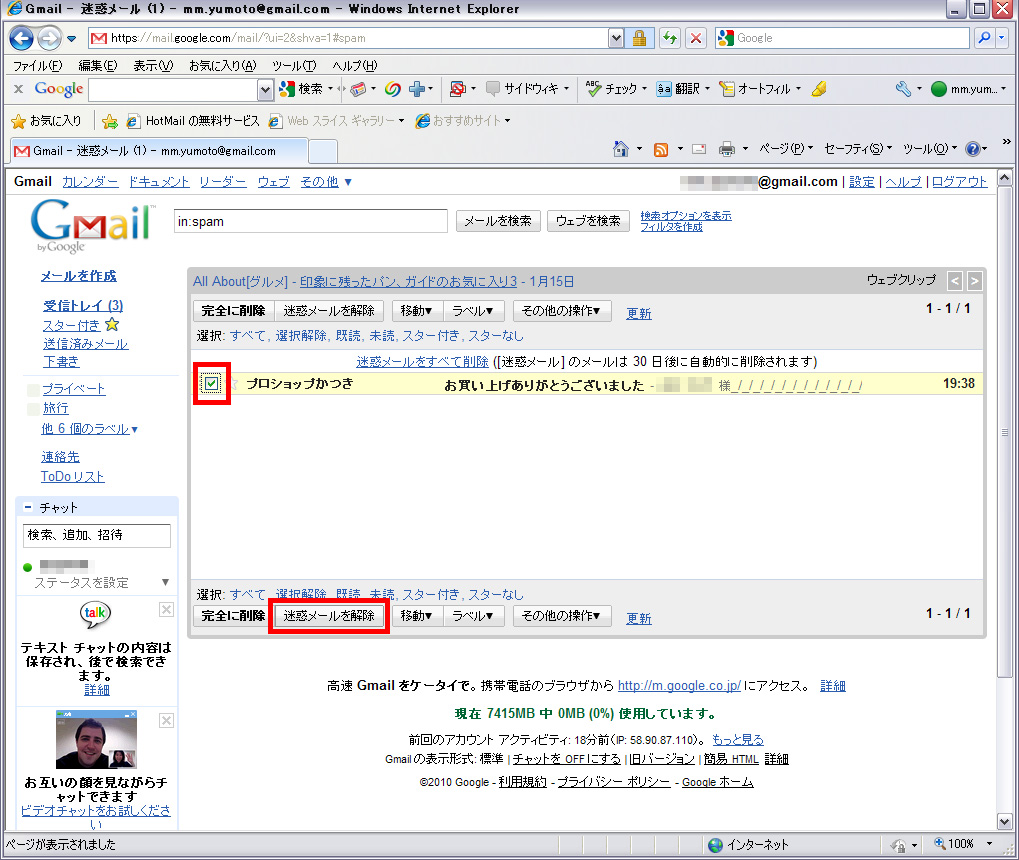Click the Google Talk bubble icon
Viewport: 1019px width, 860px height.
pyautogui.click(x=96, y=614)
